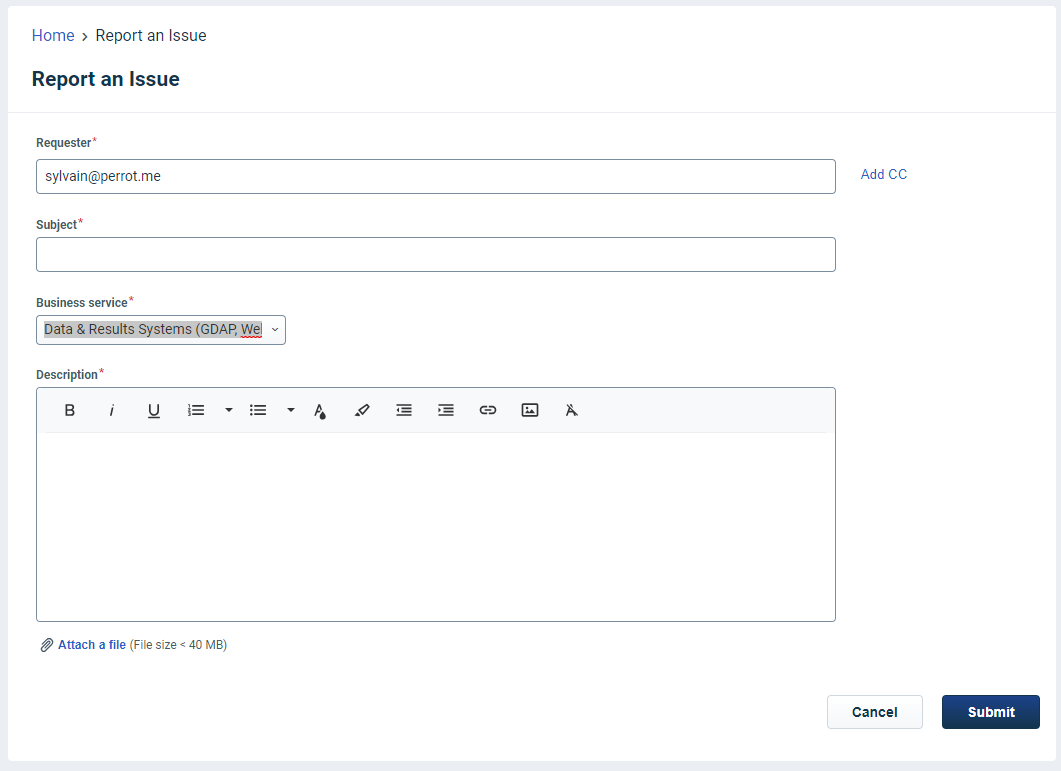1061x771 pixels.
Task: Toggle italic formatting in description editor
Action: click(x=112, y=410)
